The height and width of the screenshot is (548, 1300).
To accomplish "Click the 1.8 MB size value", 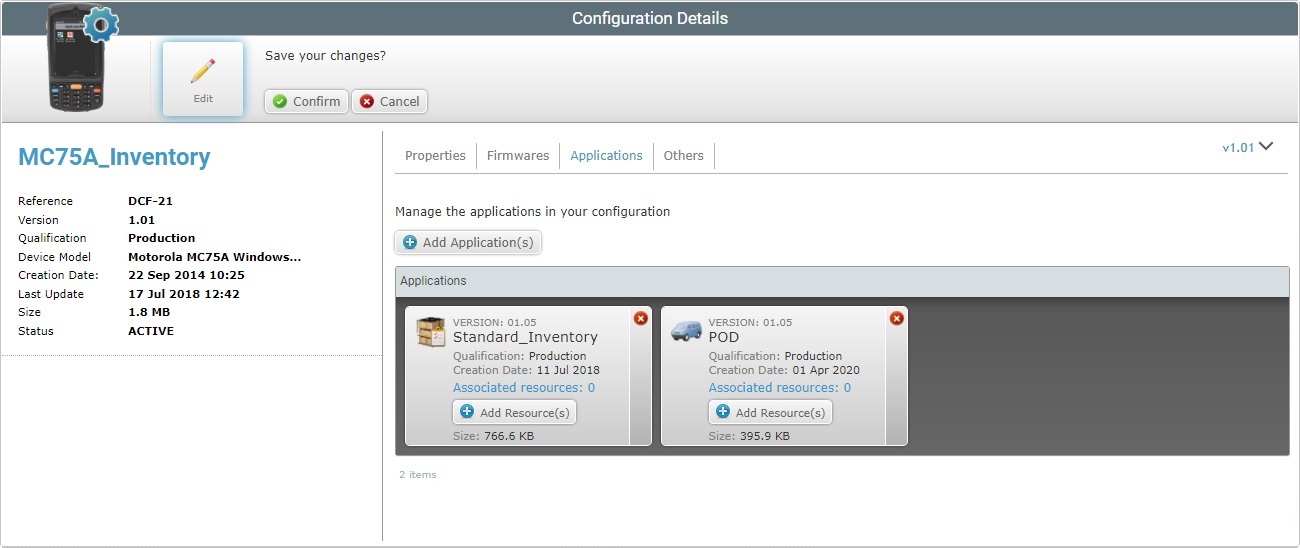I will 148,312.
